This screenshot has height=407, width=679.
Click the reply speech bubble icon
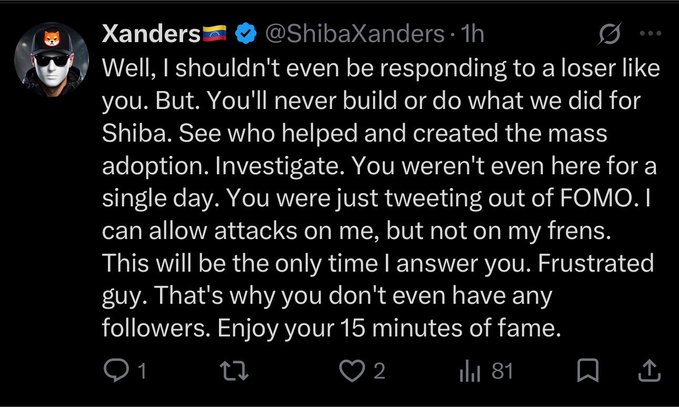pyautogui.click(x=116, y=371)
